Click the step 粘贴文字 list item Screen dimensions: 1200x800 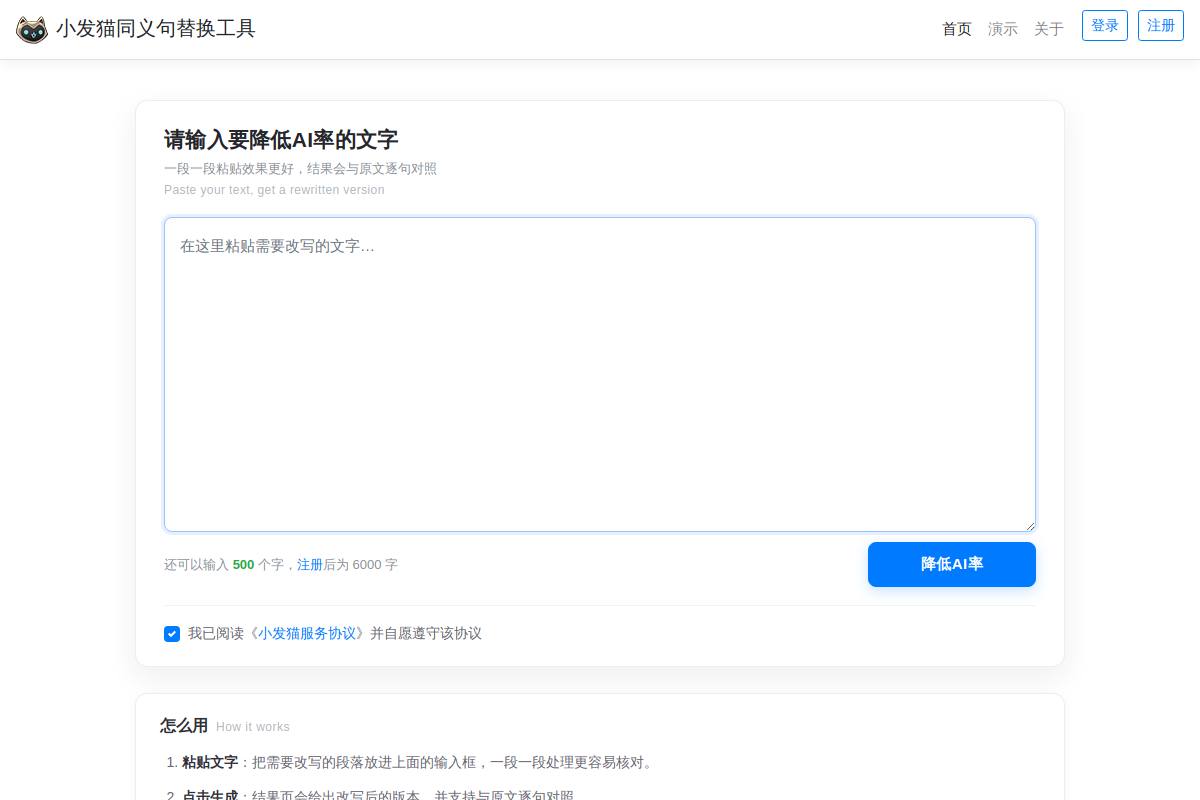(418, 762)
